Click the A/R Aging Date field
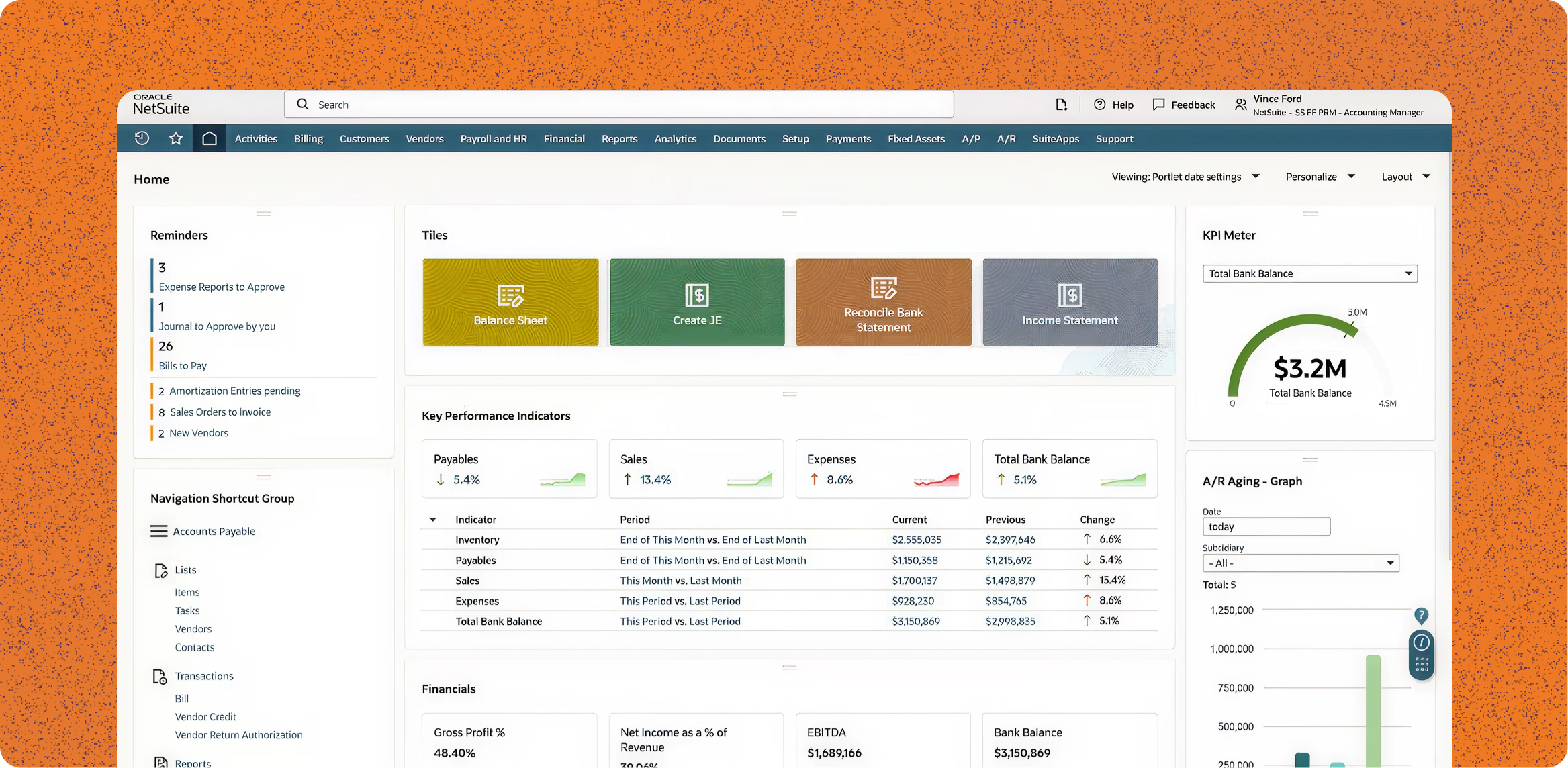The image size is (1568, 768). click(x=1266, y=527)
